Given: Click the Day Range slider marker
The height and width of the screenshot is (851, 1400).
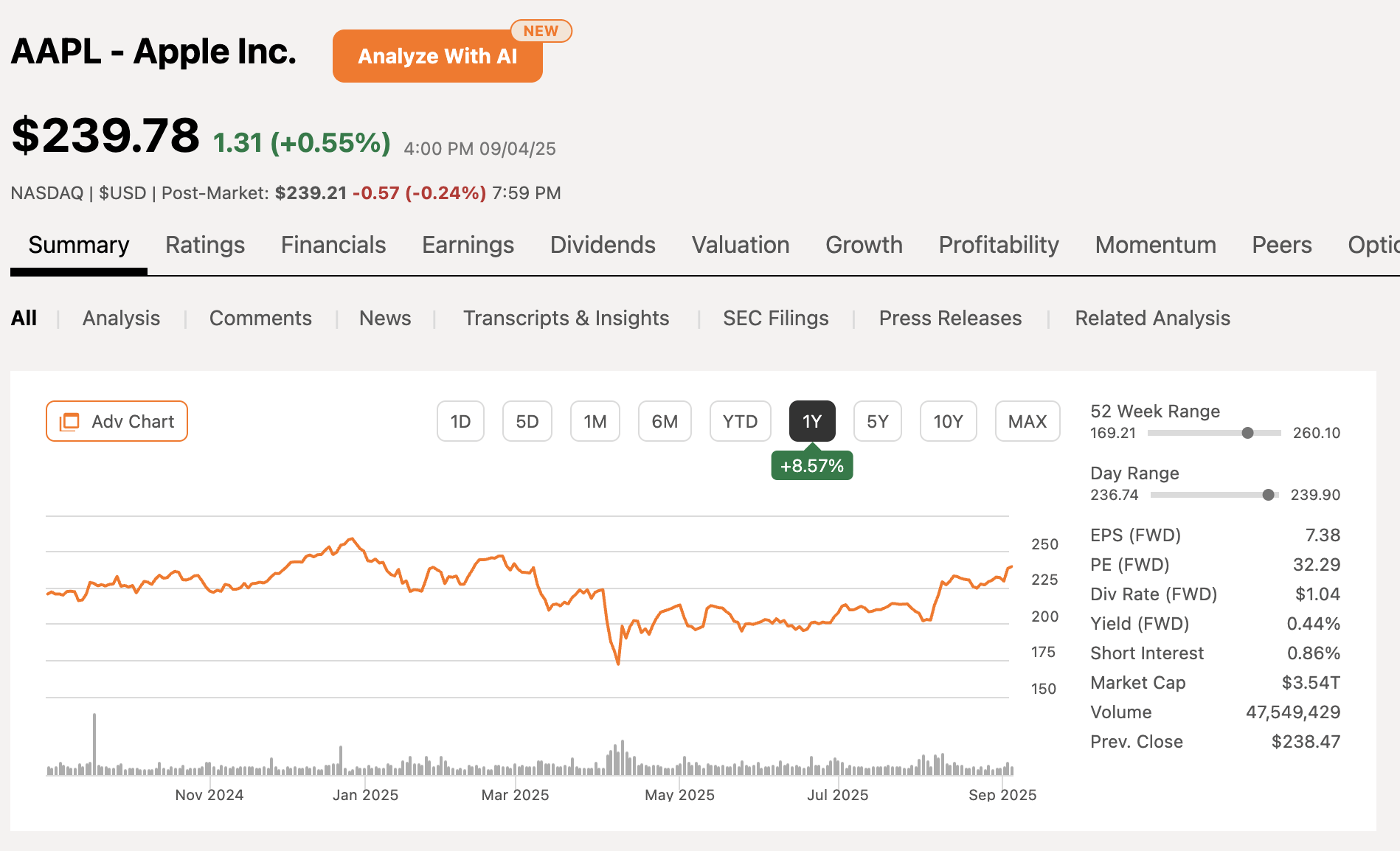Looking at the screenshot, I should 1268,495.
